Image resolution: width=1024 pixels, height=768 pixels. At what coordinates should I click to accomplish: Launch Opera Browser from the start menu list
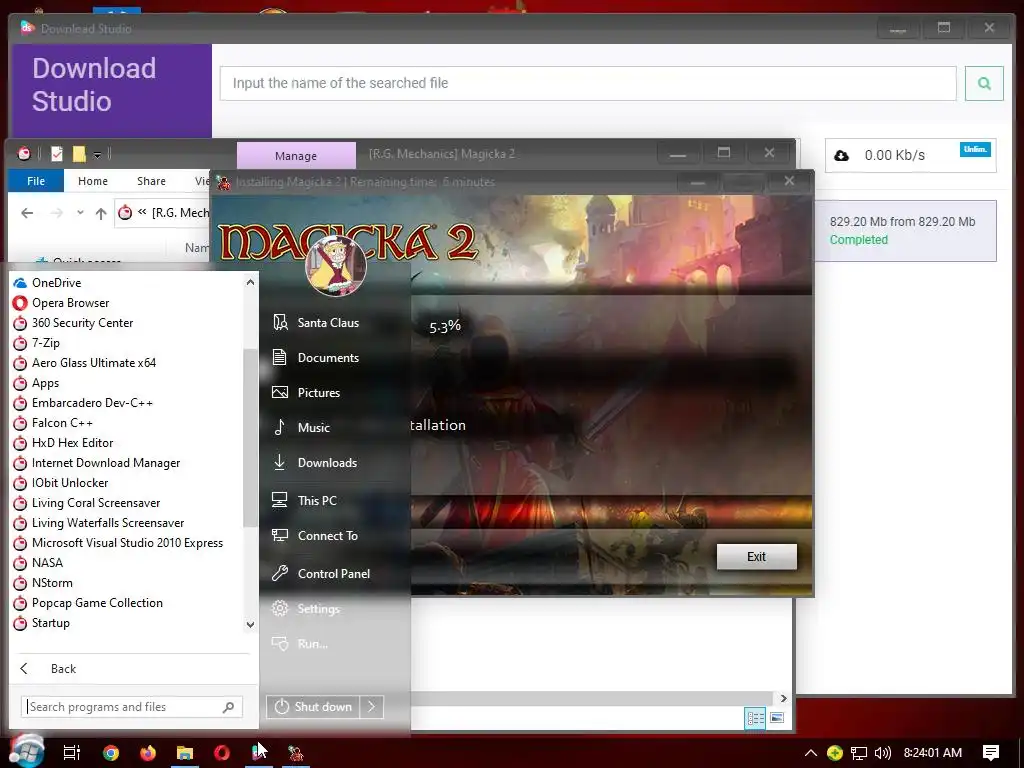pyautogui.click(x=61, y=303)
